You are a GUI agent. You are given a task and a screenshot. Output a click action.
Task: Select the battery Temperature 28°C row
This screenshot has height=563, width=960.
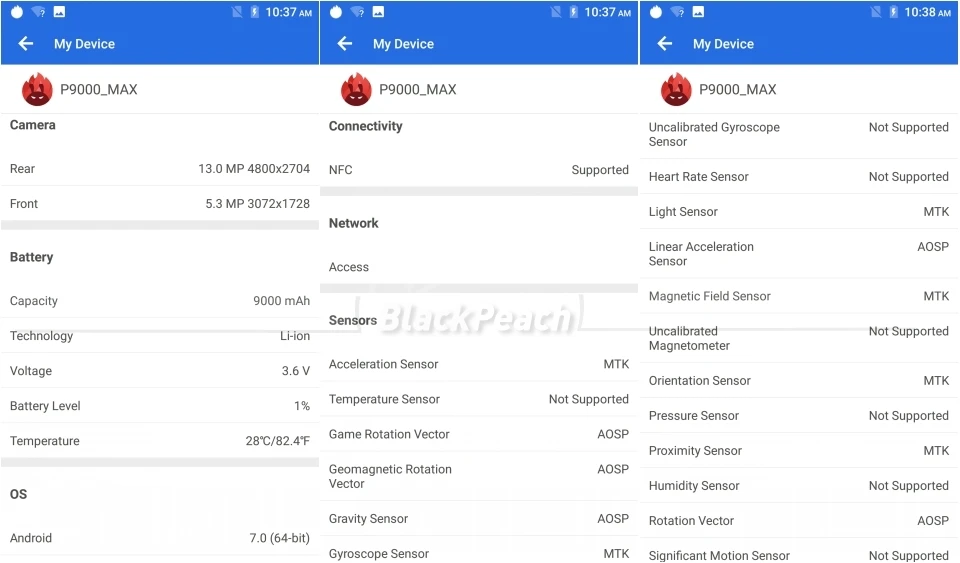click(160, 441)
